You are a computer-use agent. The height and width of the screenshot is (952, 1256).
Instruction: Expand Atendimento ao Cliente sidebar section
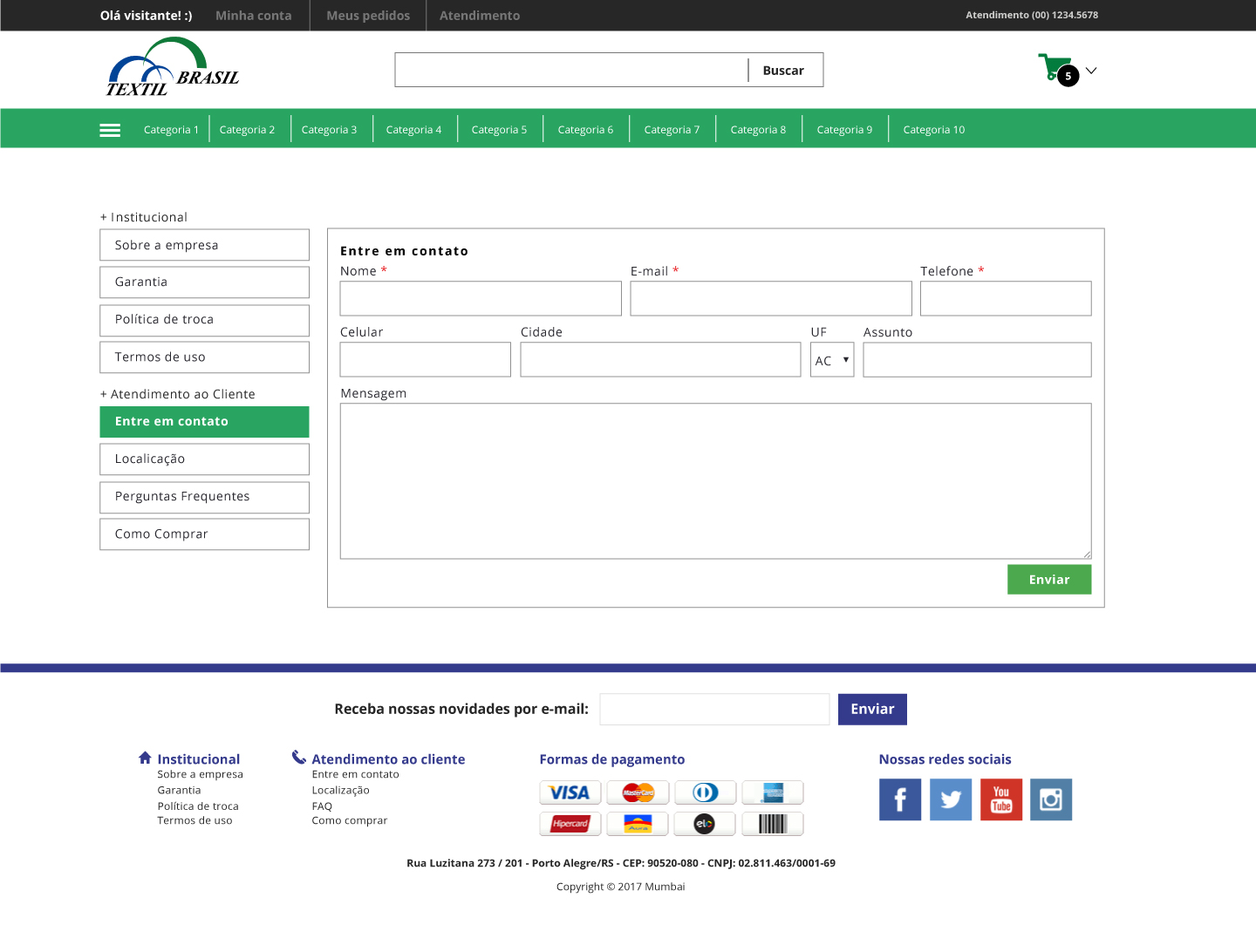click(178, 394)
